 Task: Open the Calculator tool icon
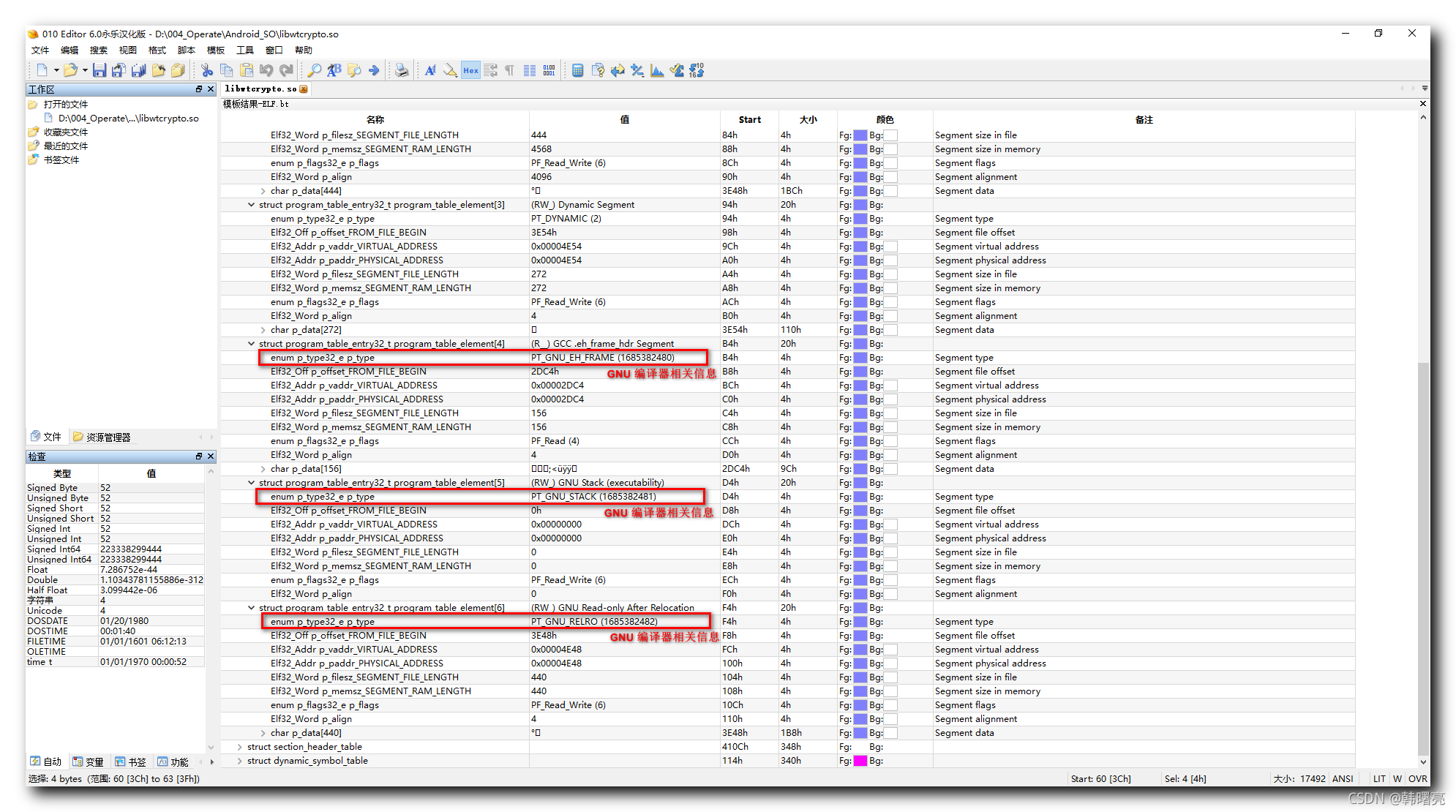[578, 70]
